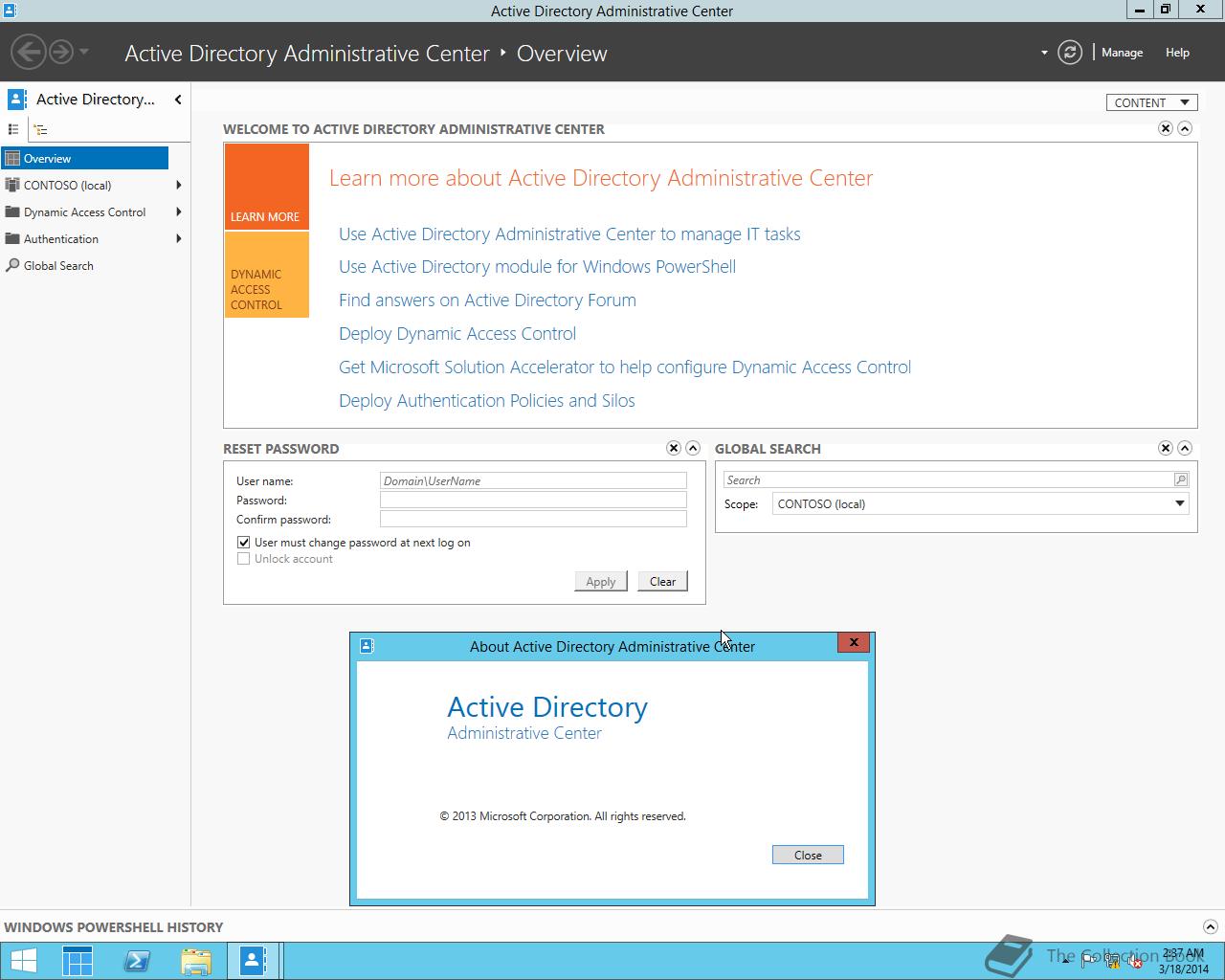Launch PowerShell from the taskbar
Viewport: 1225px width, 980px height.
click(137, 961)
